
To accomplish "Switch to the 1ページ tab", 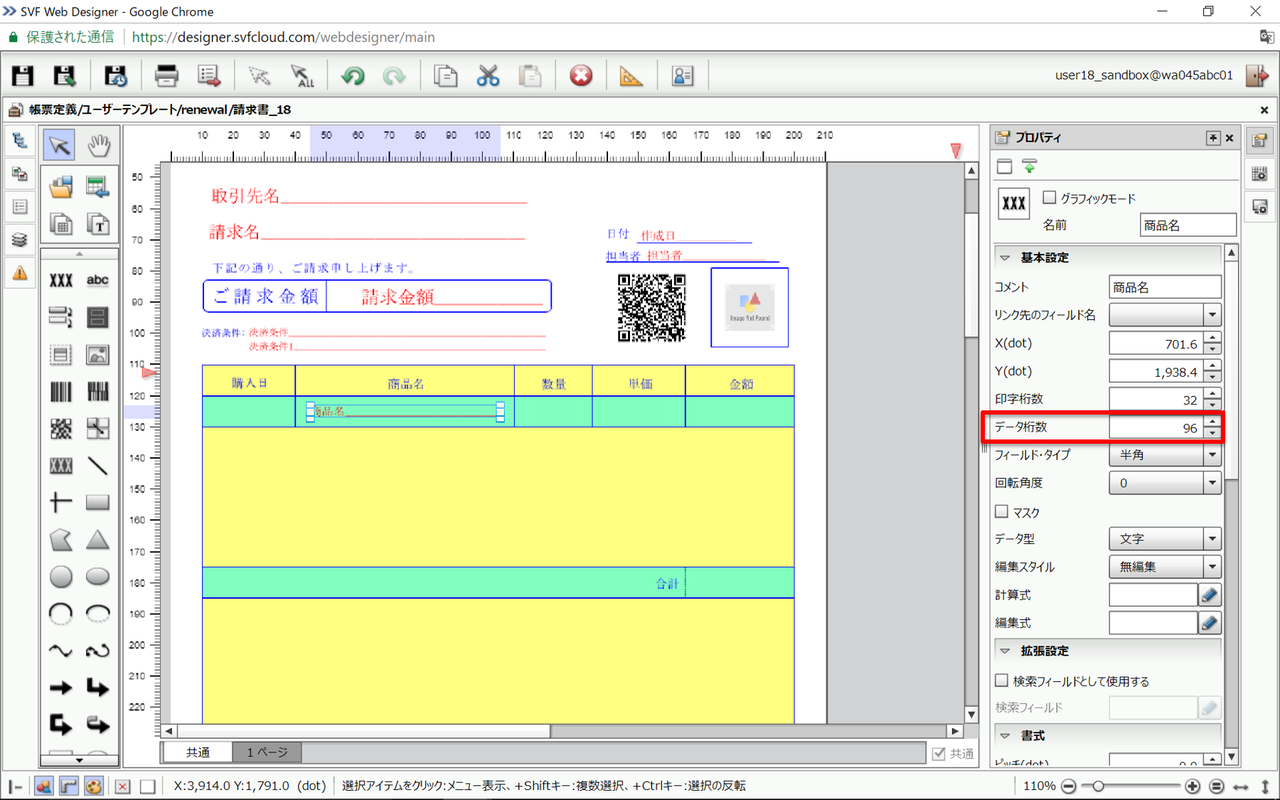I will [x=267, y=753].
